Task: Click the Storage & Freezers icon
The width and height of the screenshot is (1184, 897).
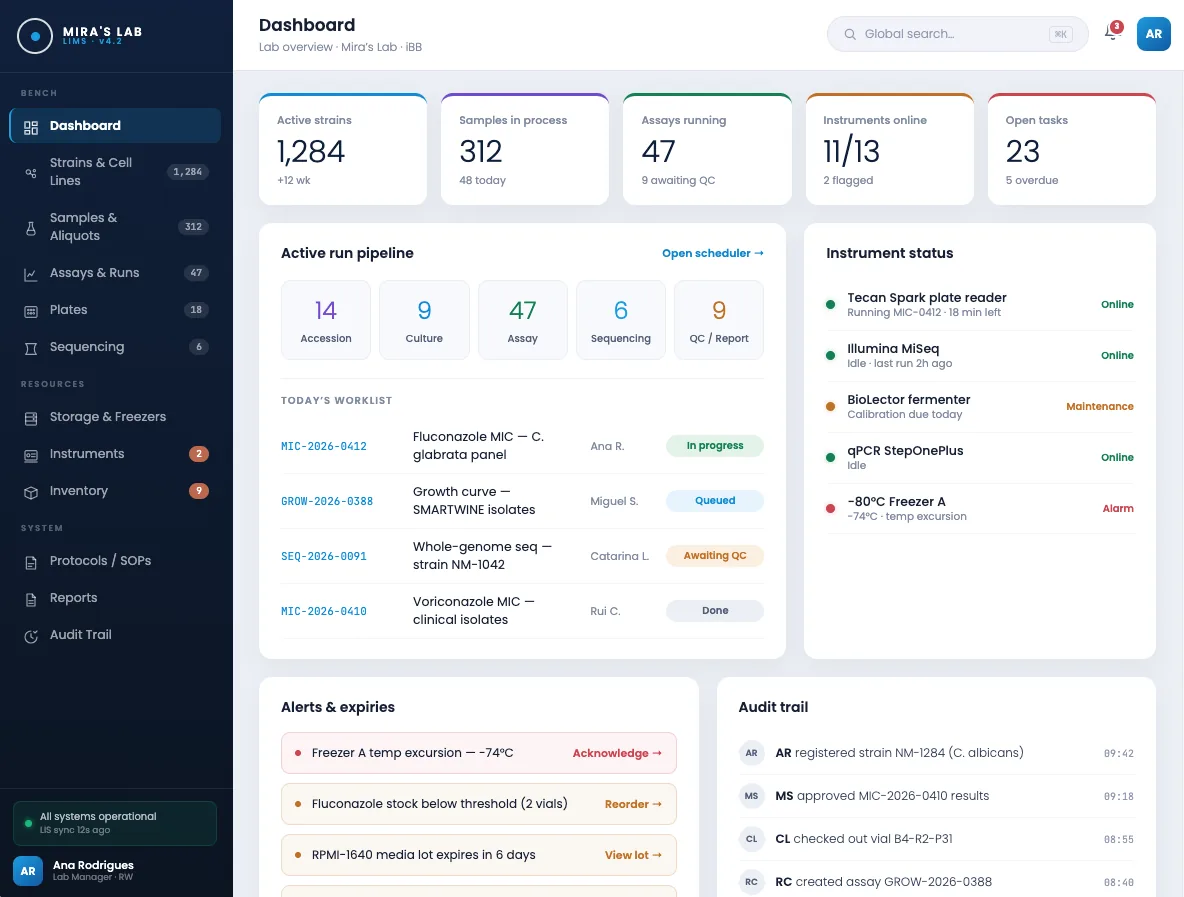Action: [x=31, y=418]
